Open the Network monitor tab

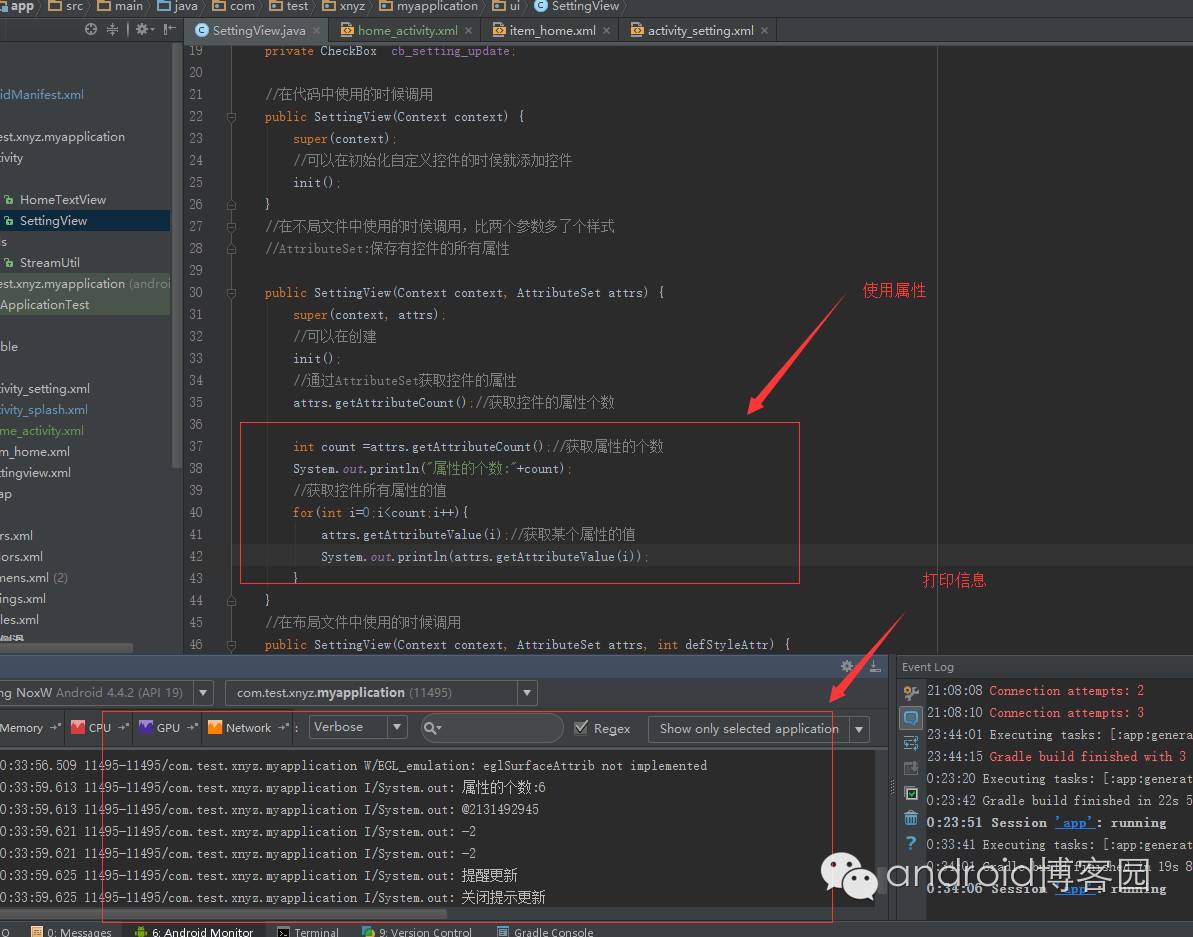coord(247,728)
